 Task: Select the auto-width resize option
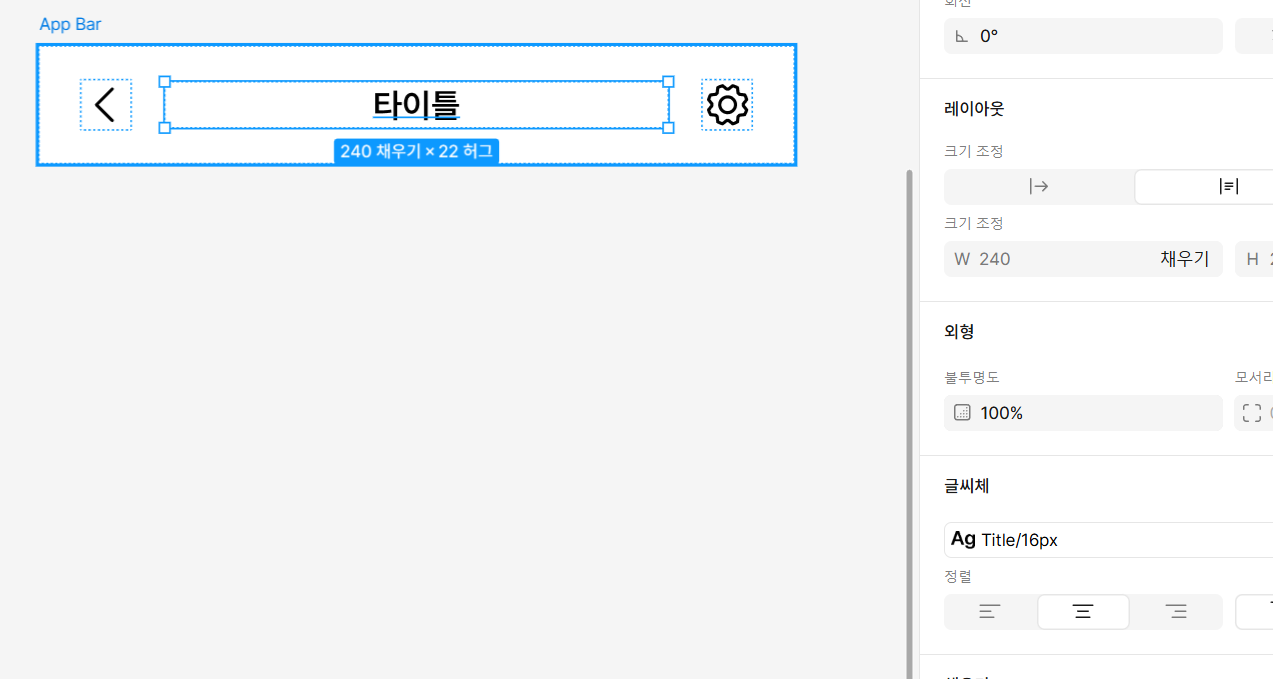(1038, 186)
